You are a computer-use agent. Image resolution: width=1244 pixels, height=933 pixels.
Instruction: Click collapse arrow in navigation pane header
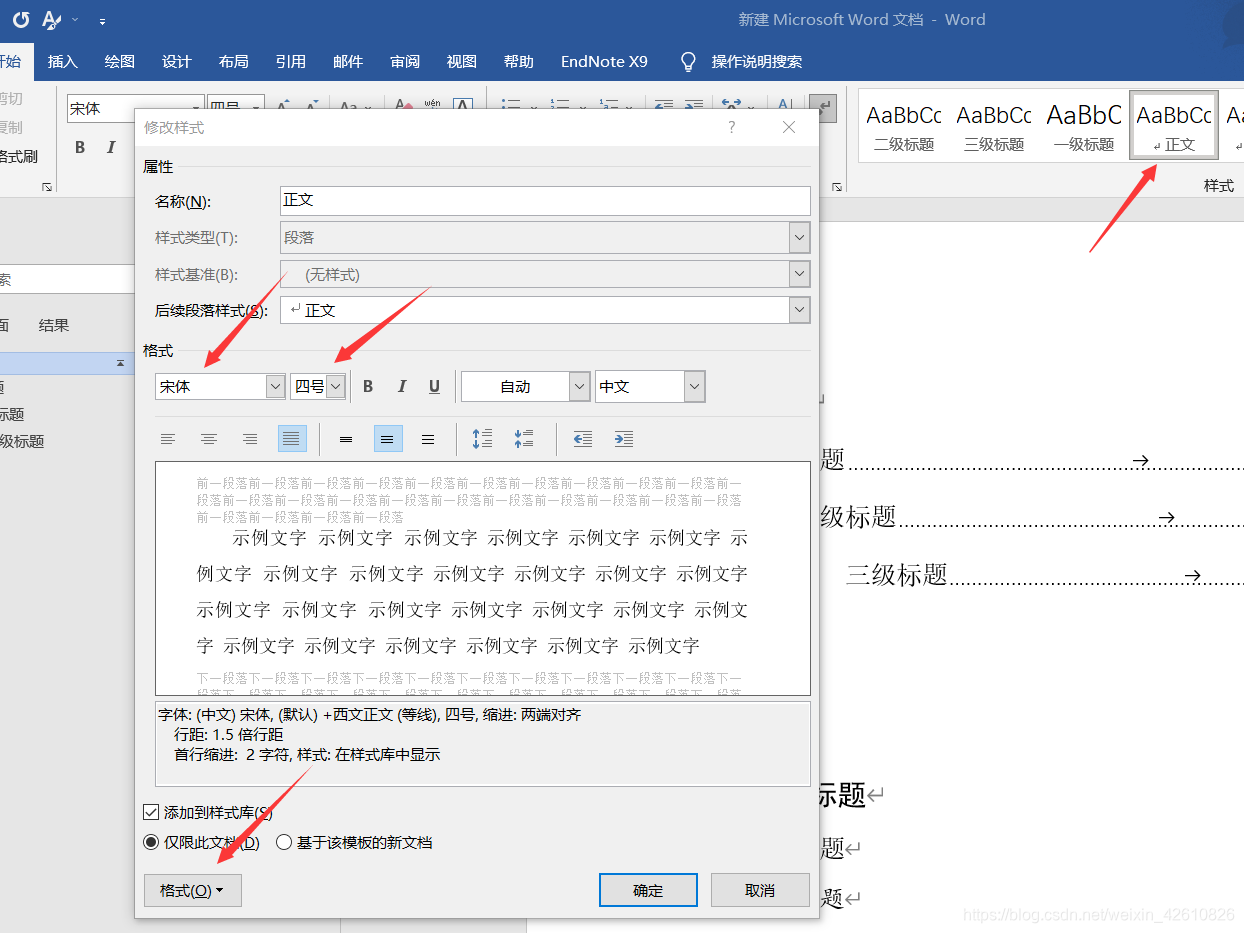pos(120,362)
